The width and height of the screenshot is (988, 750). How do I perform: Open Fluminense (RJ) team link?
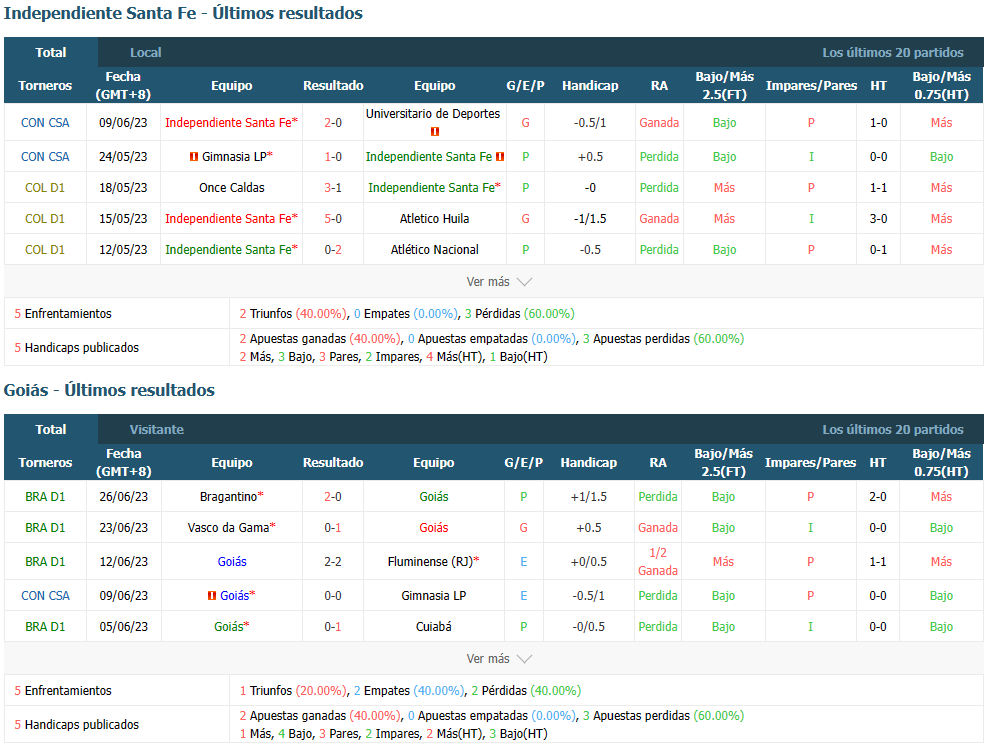point(430,562)
